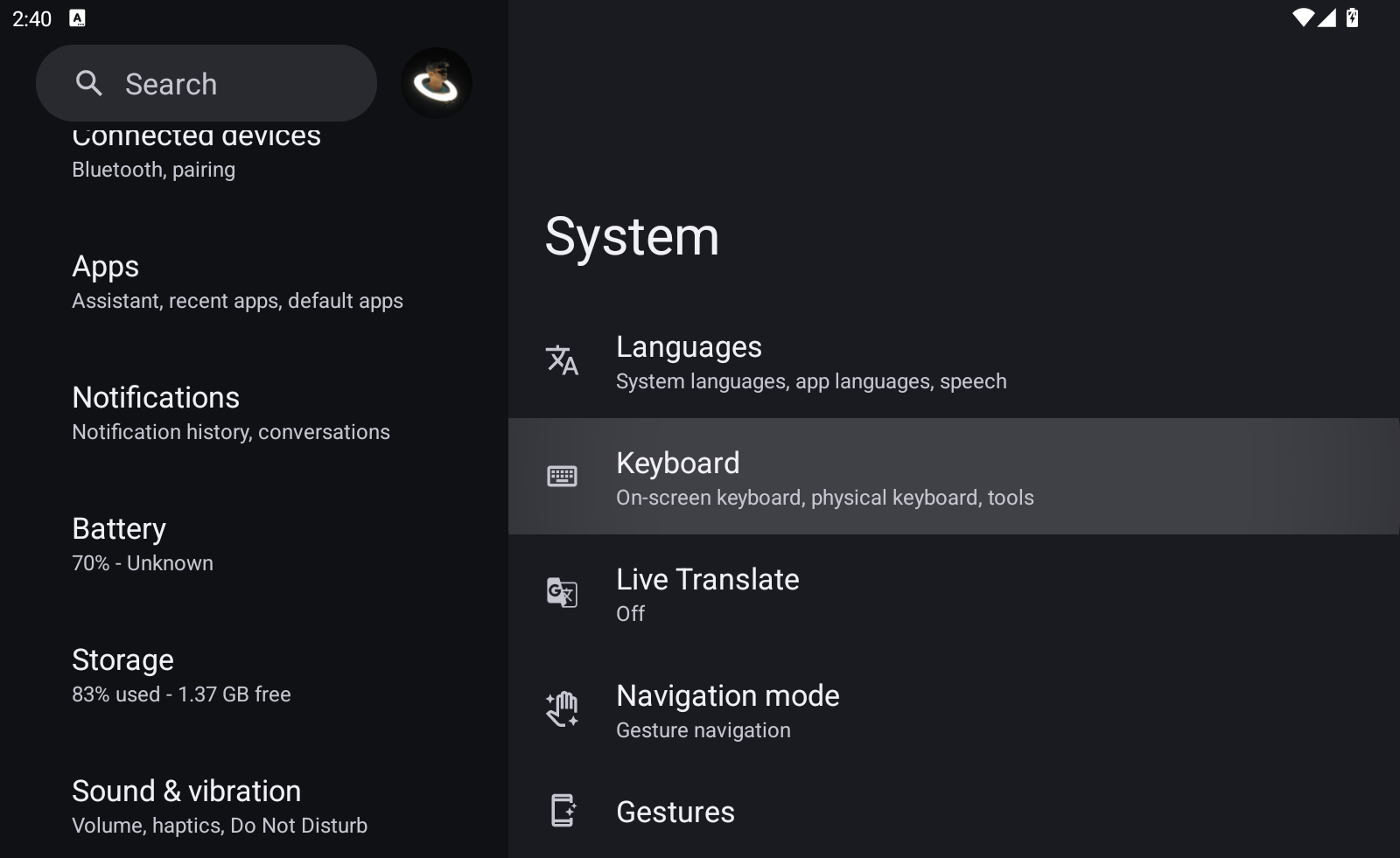Click the Live Translate icon
This screenshot has height=858, width=1400.
click(562, 593)
